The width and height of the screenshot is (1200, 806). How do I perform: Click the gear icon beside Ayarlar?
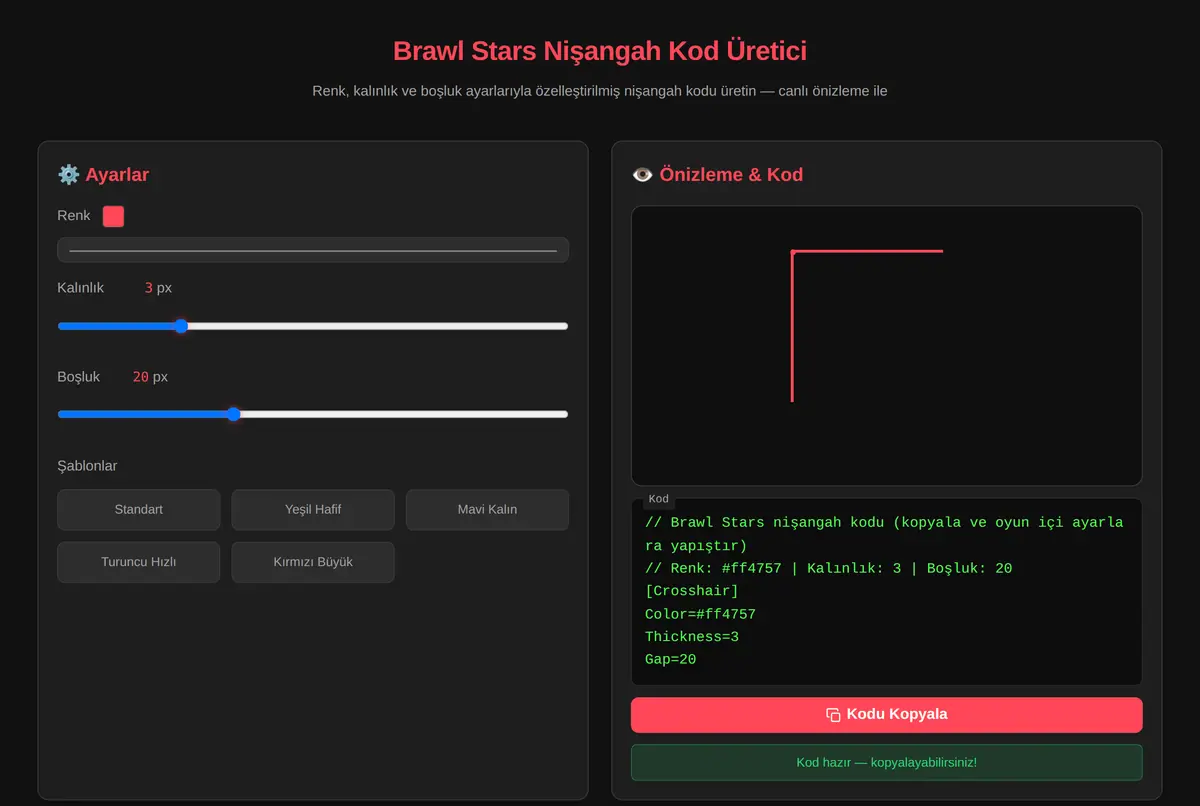pyautogui.click(x=68, y=174)
